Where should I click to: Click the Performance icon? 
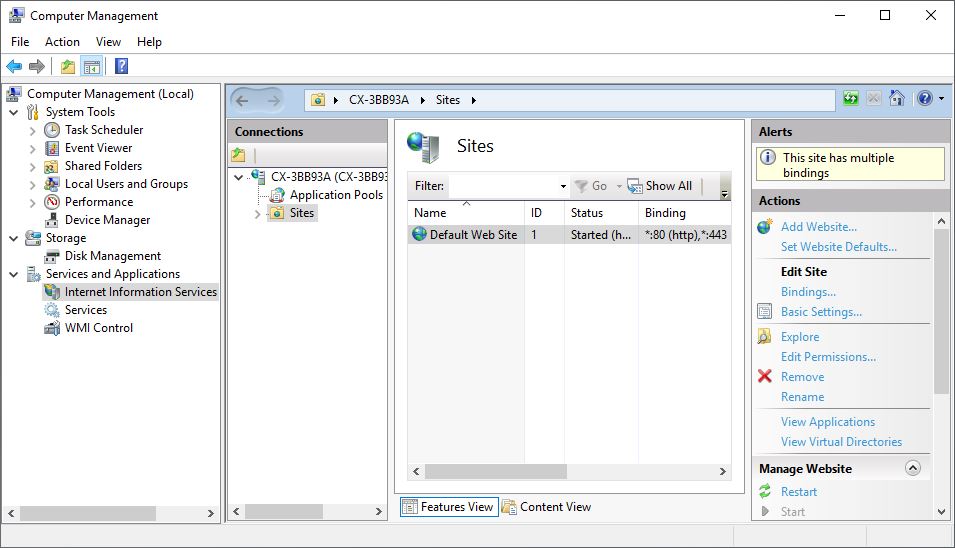(x=52, y=202)
